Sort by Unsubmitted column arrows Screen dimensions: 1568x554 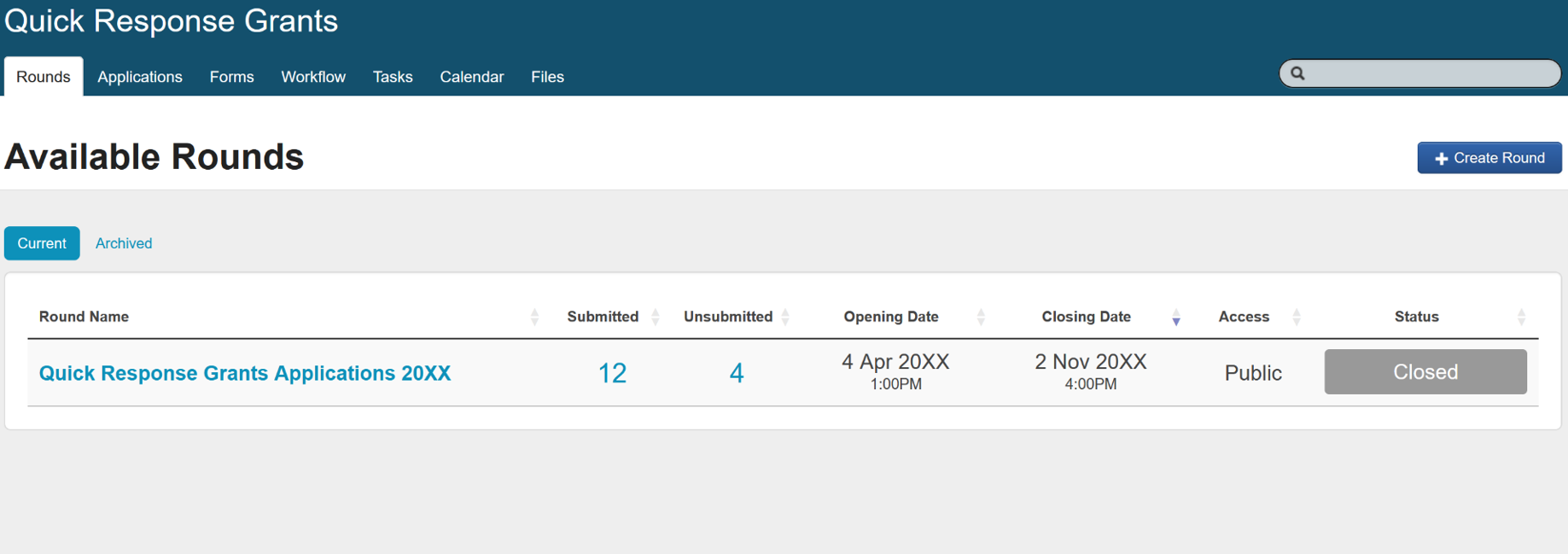click(785, 318)
